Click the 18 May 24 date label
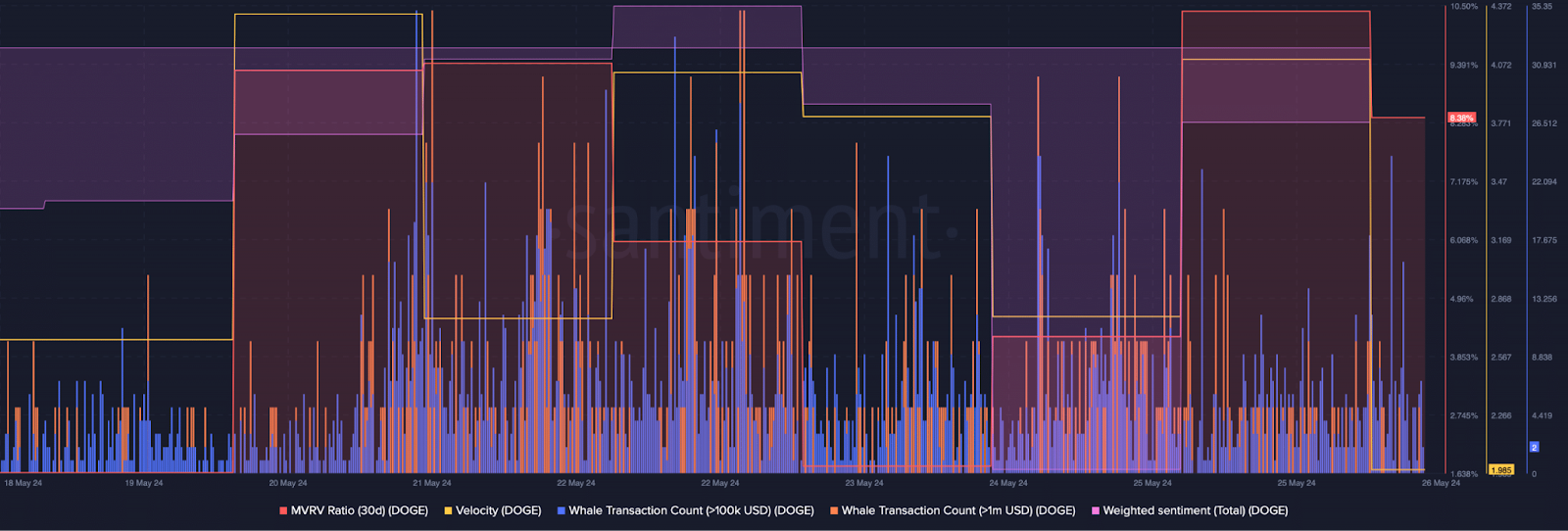Image resolution: width=1568 pixels, height=531 pixels. tap(24, 483)
